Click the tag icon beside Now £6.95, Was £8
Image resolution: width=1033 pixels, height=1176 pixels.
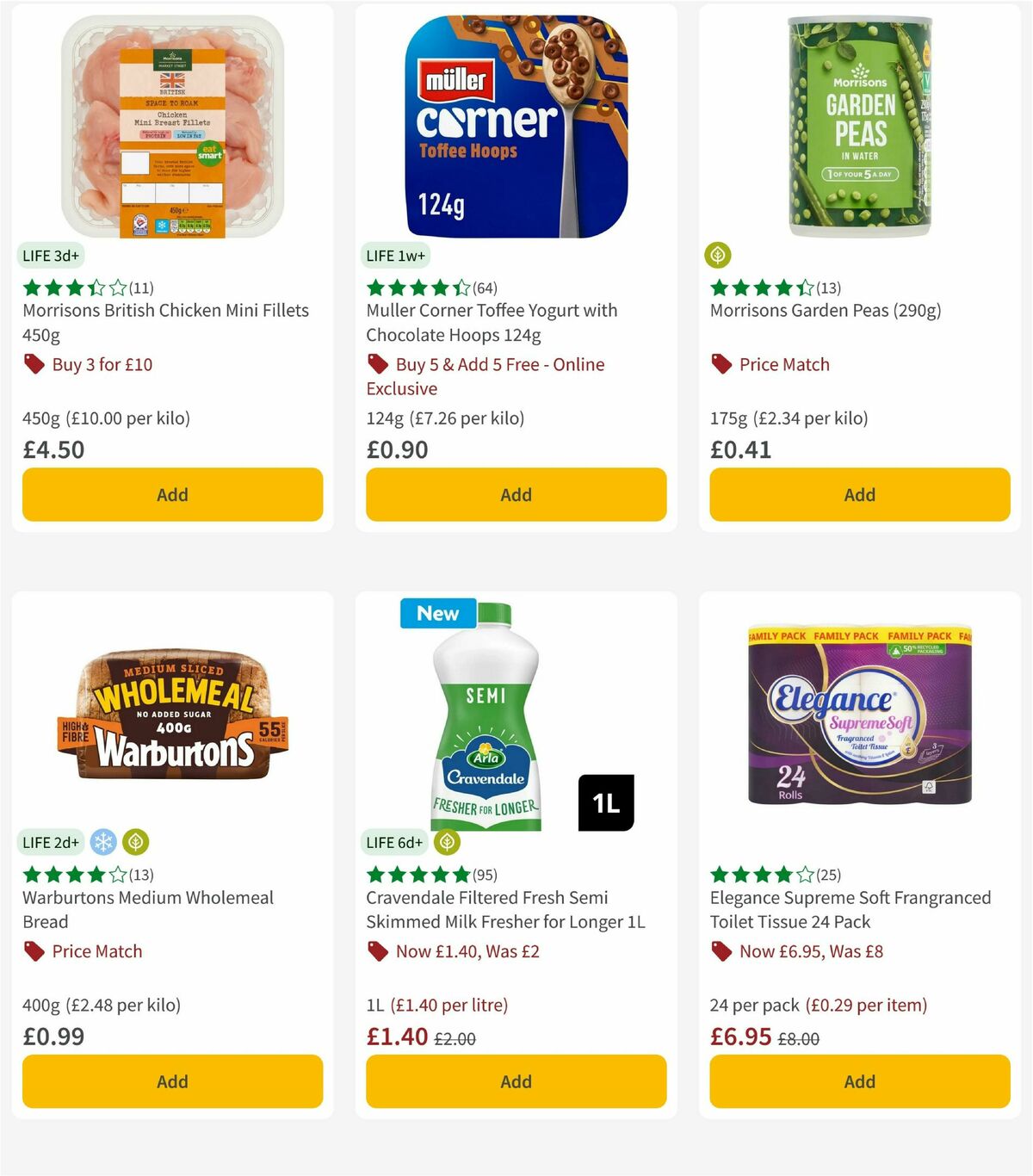721,951
